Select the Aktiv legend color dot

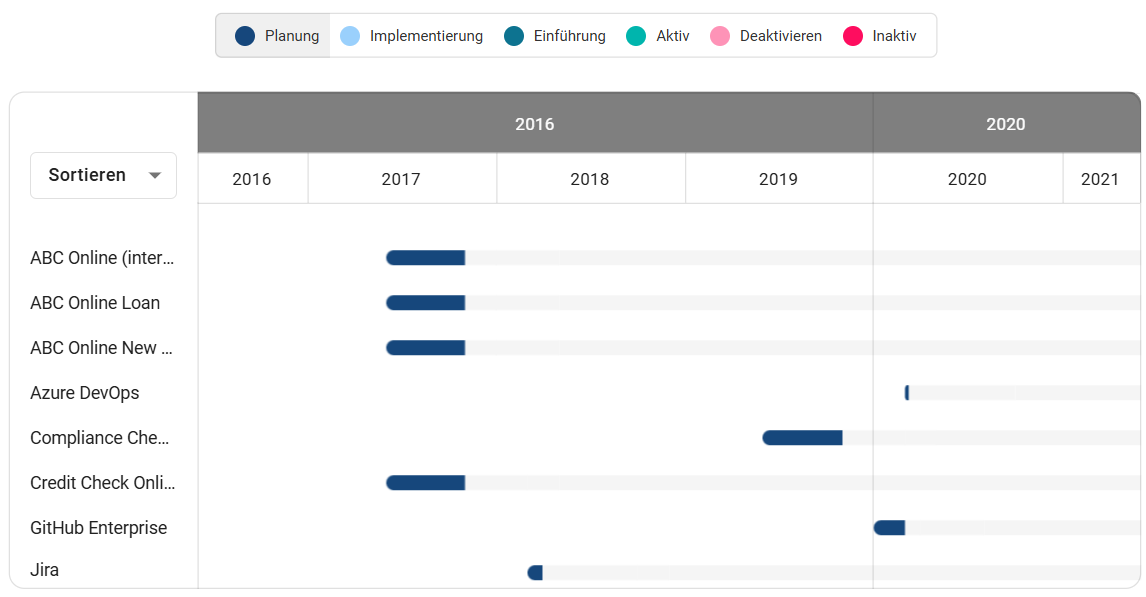(x=638, y=35)
